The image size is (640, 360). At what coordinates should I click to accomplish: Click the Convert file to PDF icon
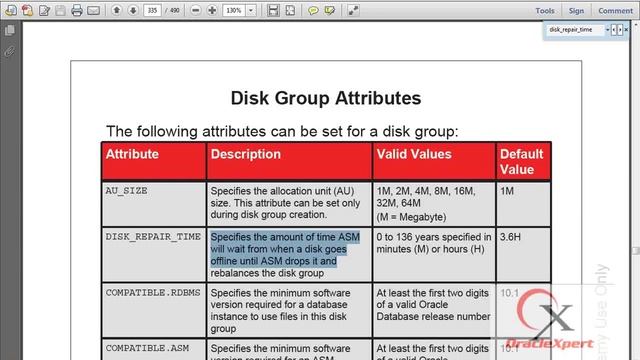pyautogui.click(x=27, y=10)
